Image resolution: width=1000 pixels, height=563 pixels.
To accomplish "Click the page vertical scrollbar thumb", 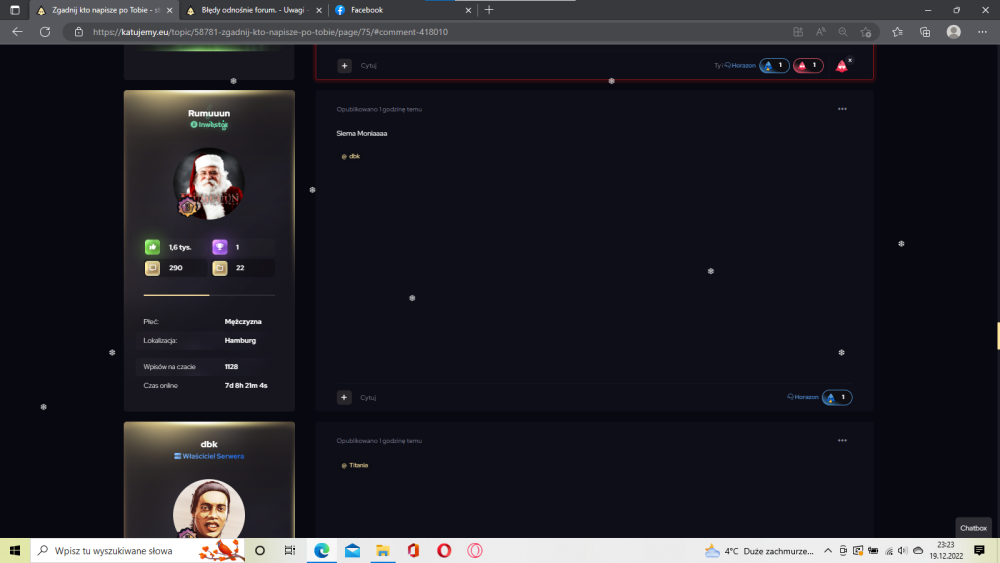I will pyautogui.click(x=998, y=336).
